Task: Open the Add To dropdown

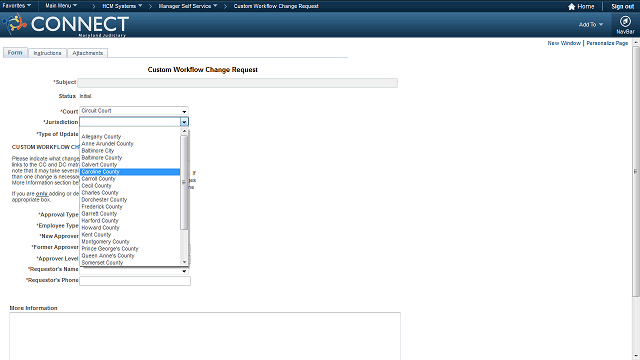Action: (591, 24)
